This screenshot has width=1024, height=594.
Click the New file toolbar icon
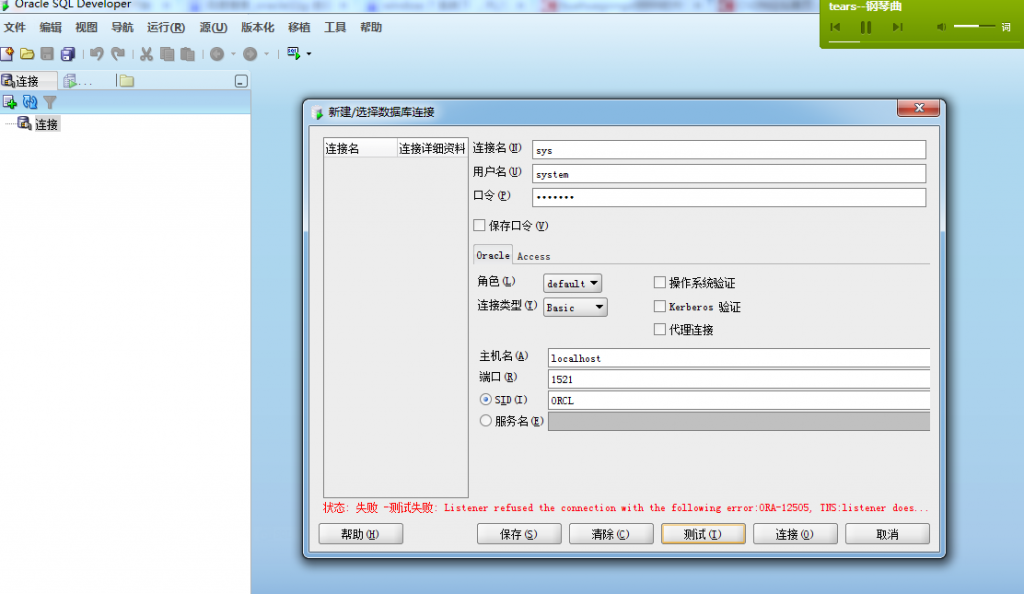[x=7, y=54]
